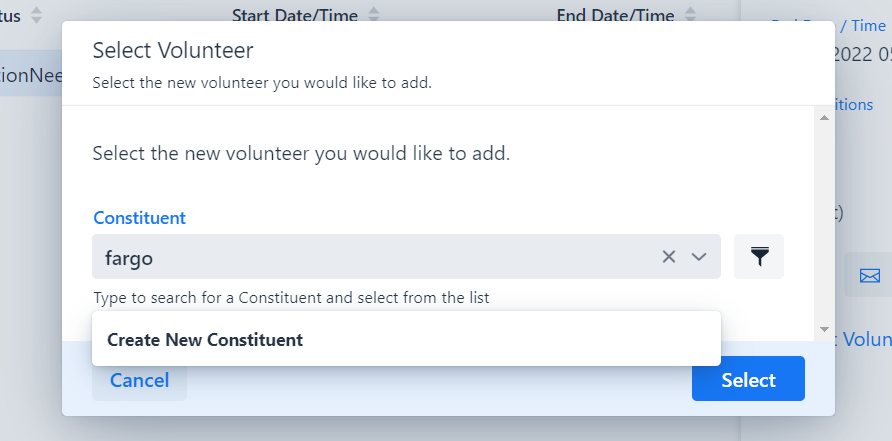
Task: Sort by End Date/Time using its arrows
Action: pyautogui.click(x=690, y=15)
